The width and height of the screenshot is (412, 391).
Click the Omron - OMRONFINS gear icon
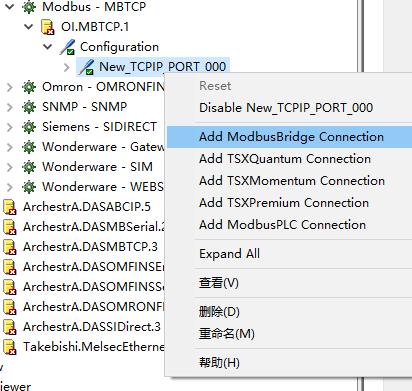click(29, 87)
